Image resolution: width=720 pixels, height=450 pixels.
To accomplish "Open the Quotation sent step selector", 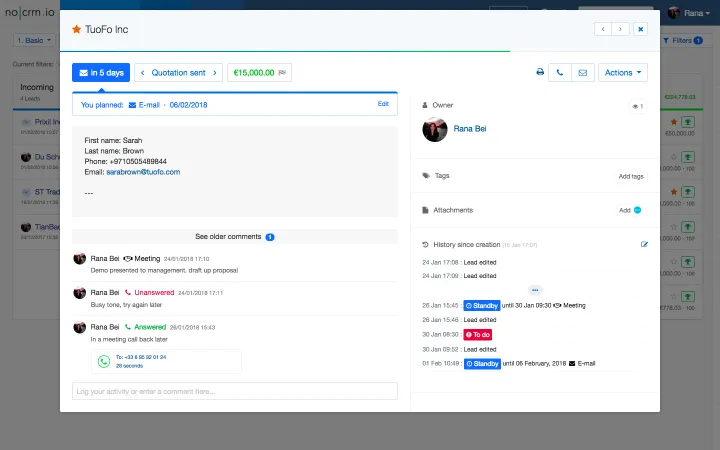I will coord(178,73).
